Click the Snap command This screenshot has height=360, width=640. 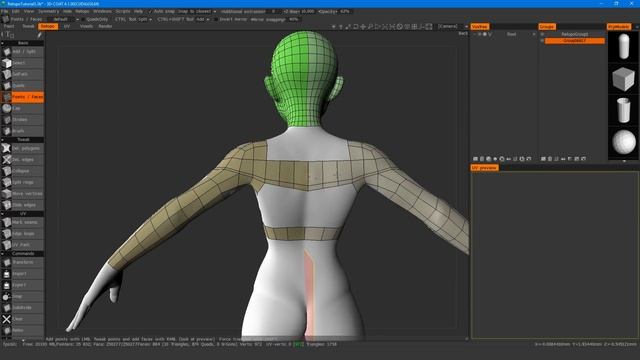coord(22,296)
